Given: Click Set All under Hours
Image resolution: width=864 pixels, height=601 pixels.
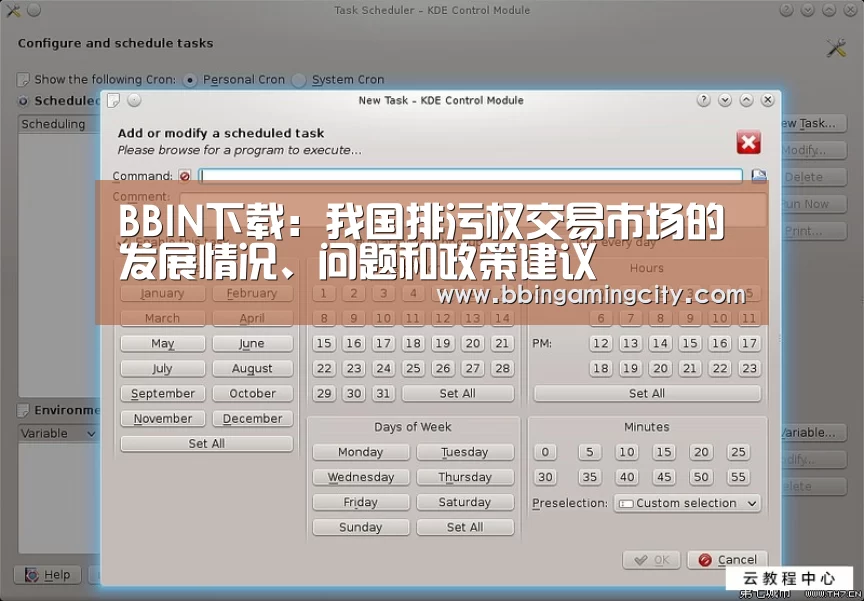Looking at the screenshot, I should 647,393.
